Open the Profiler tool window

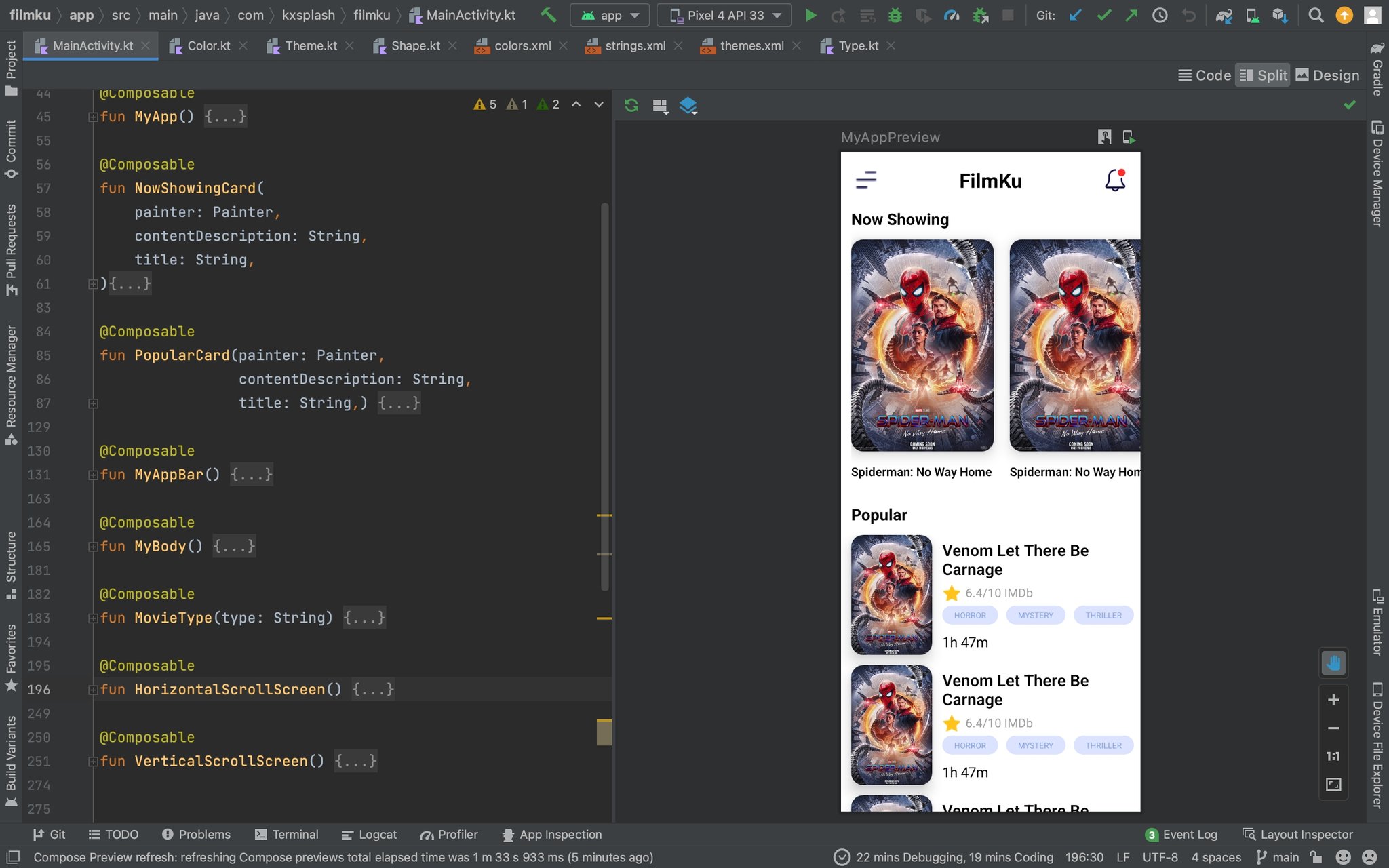448,834
